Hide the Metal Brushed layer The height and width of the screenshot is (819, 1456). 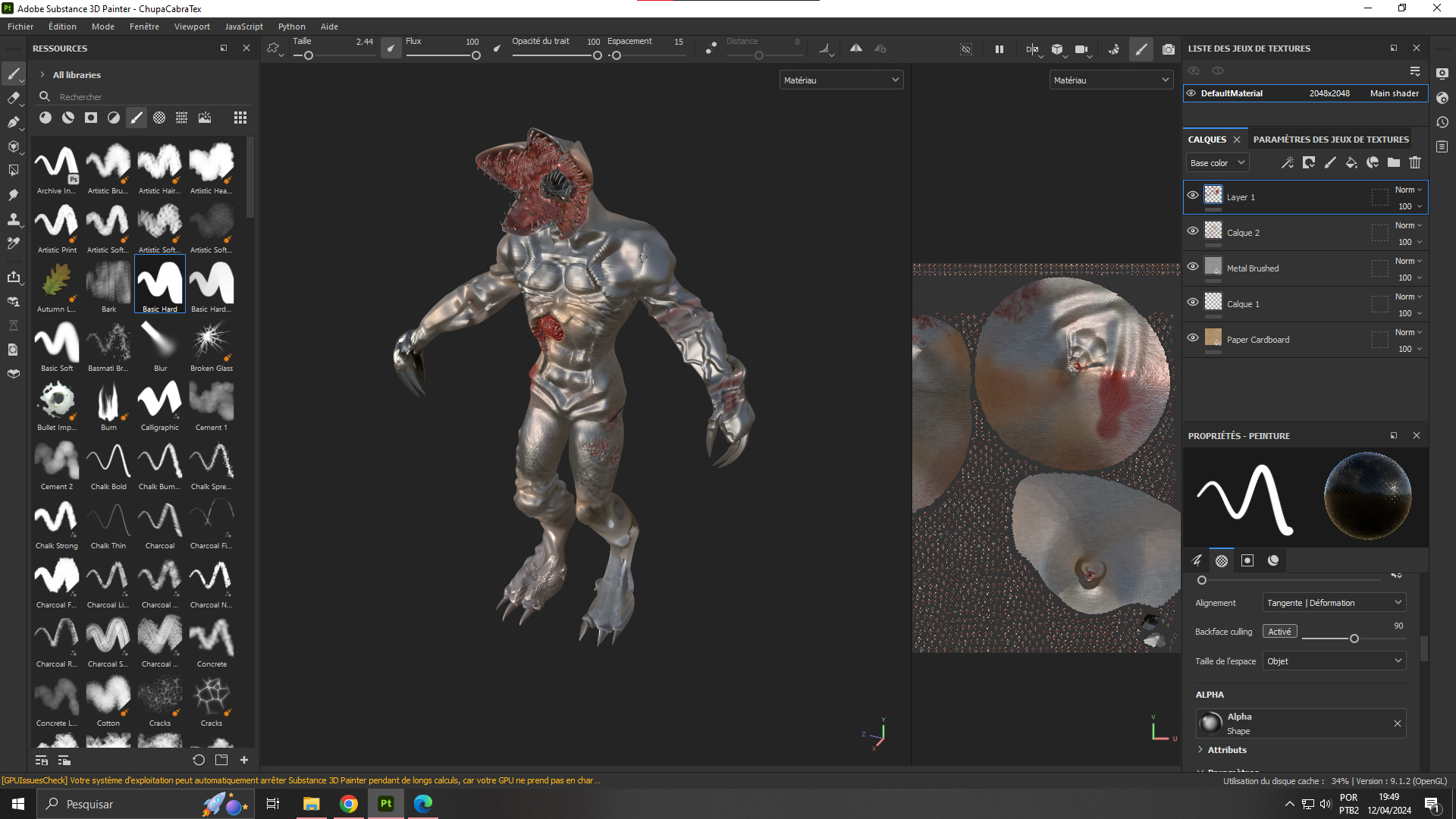(1193, 267)
